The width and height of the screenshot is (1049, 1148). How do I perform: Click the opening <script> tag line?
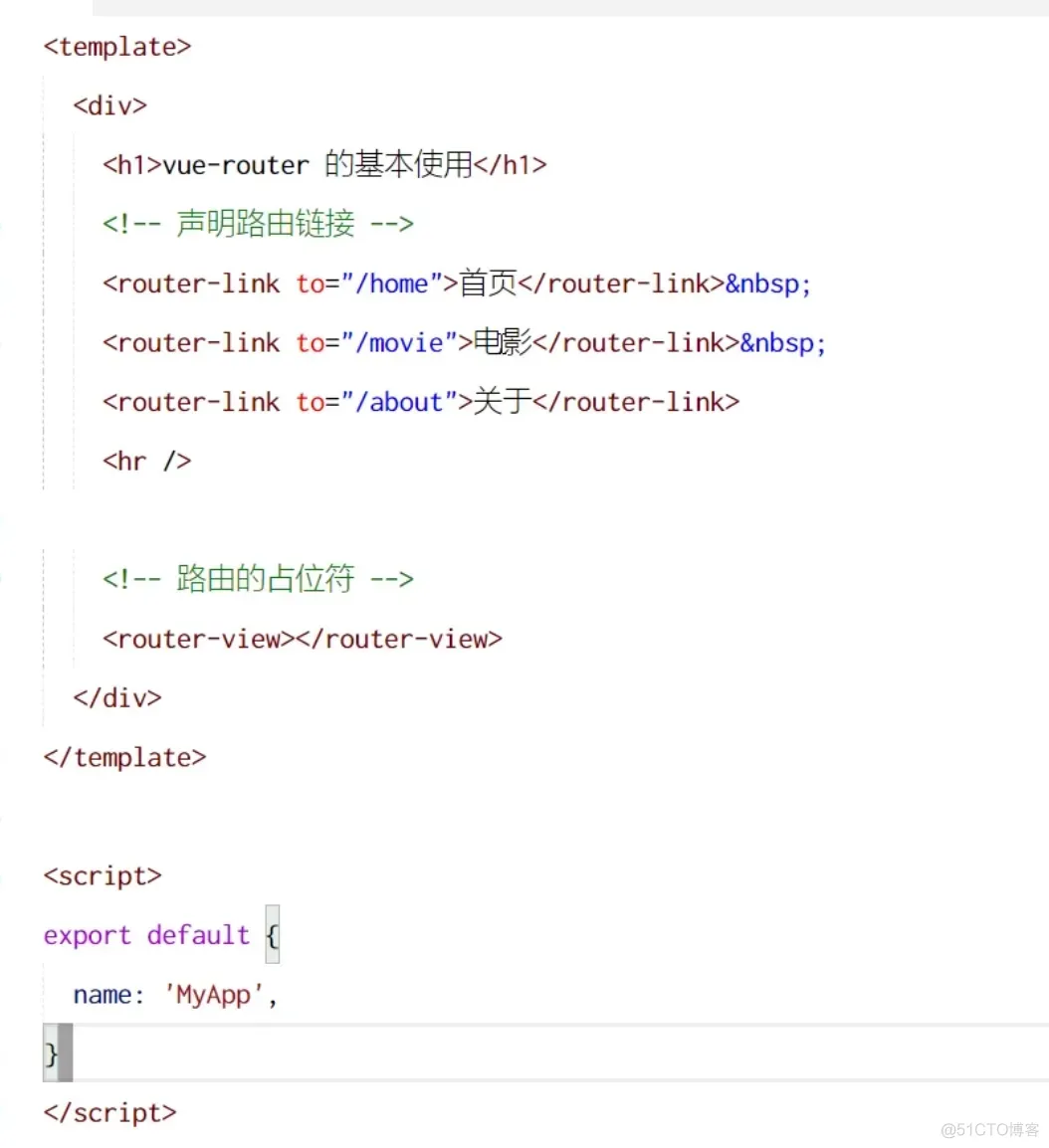pos(103,876)
